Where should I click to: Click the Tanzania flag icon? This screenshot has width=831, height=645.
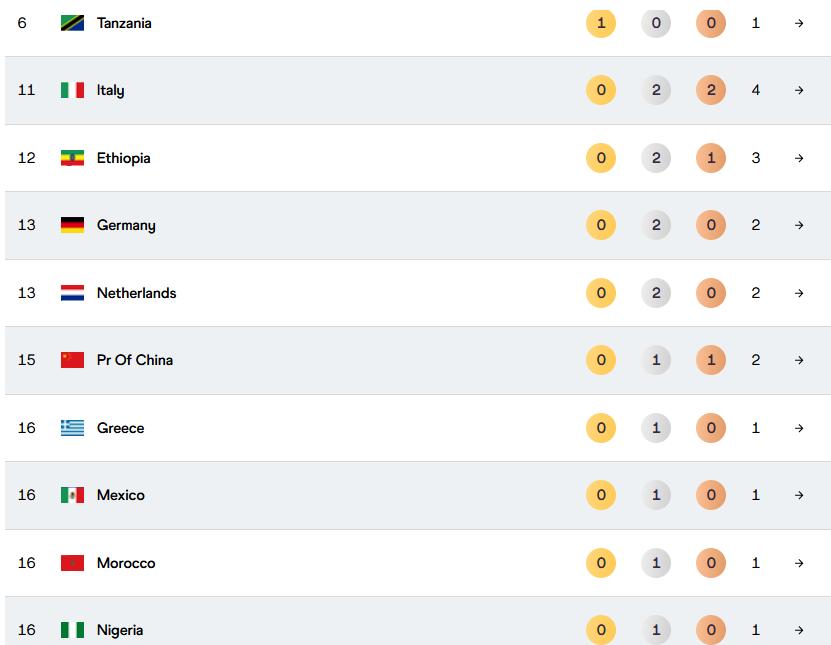72,23
